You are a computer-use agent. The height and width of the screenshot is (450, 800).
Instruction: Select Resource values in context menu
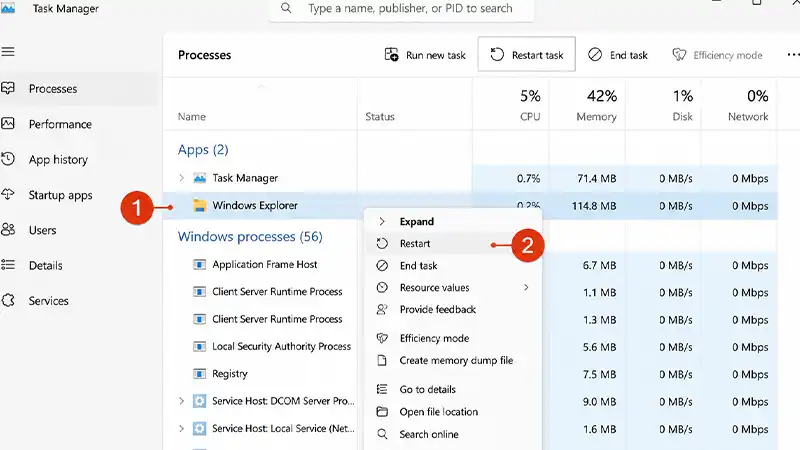tap(453, 287)
